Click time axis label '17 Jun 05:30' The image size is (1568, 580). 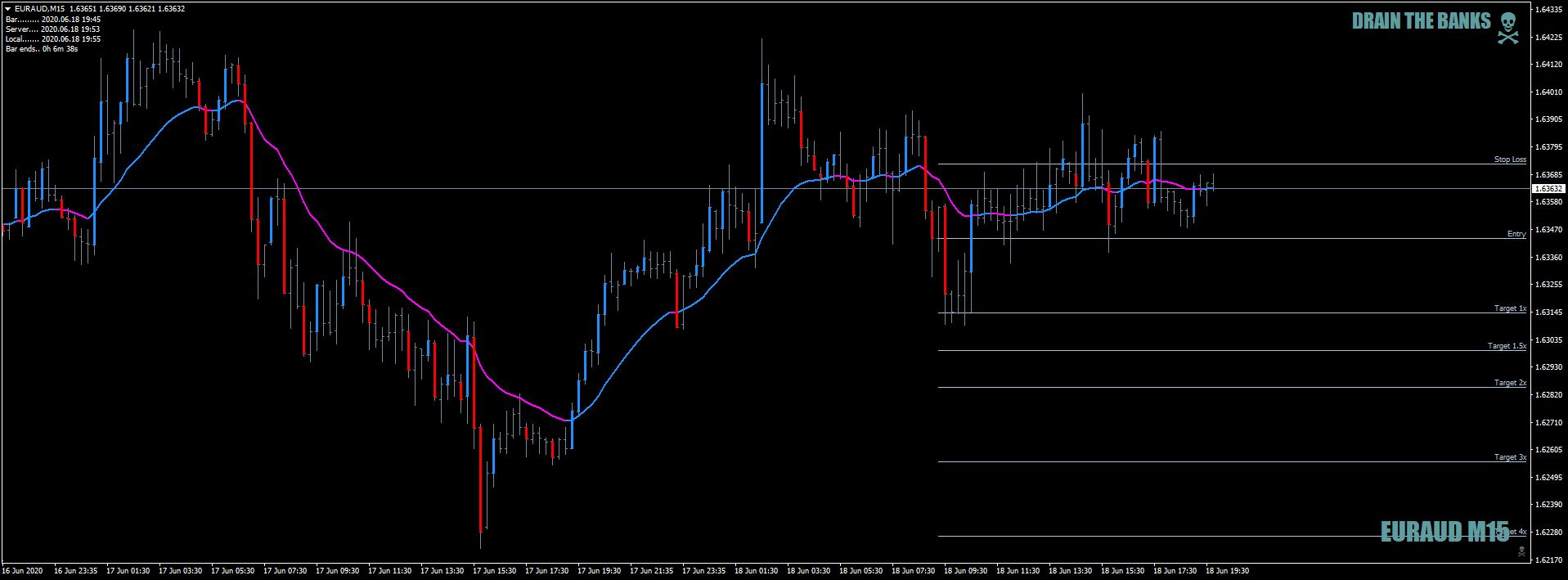coord(232,571)
